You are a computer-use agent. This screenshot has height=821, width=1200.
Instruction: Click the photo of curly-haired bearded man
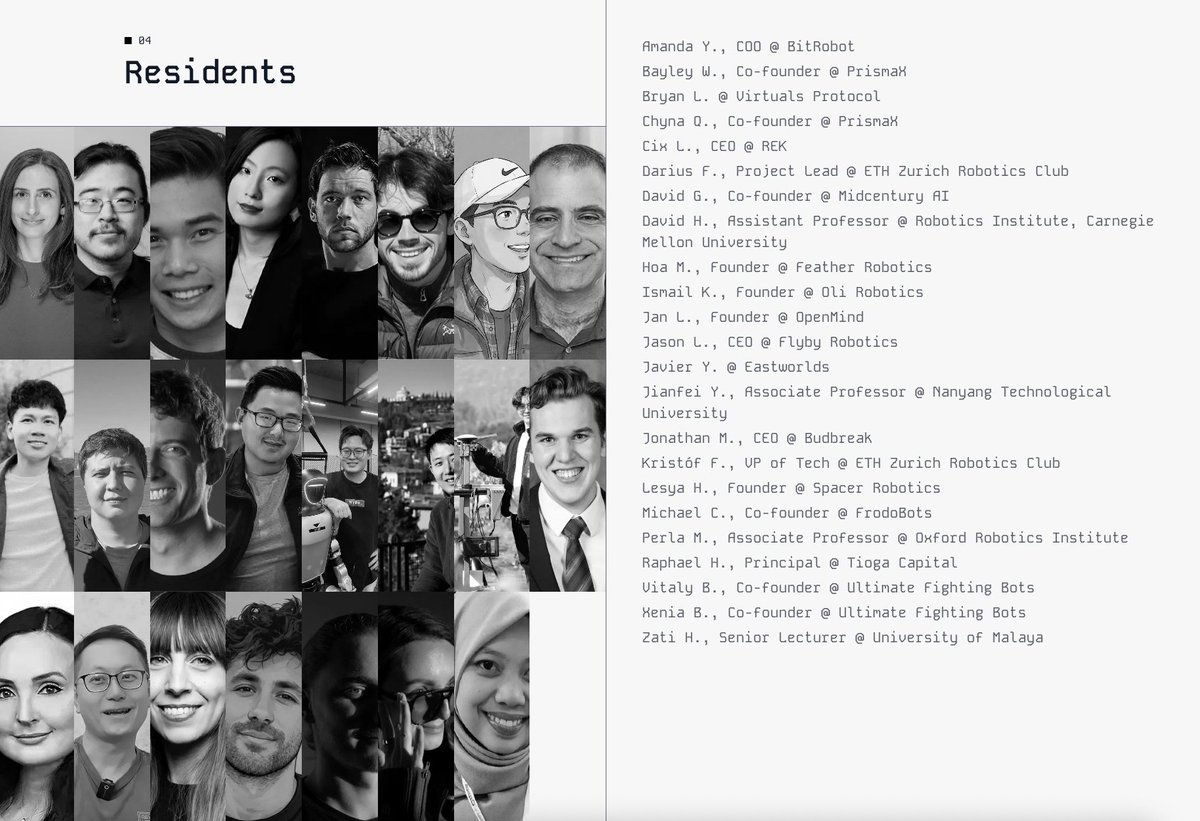coord(263,705)
